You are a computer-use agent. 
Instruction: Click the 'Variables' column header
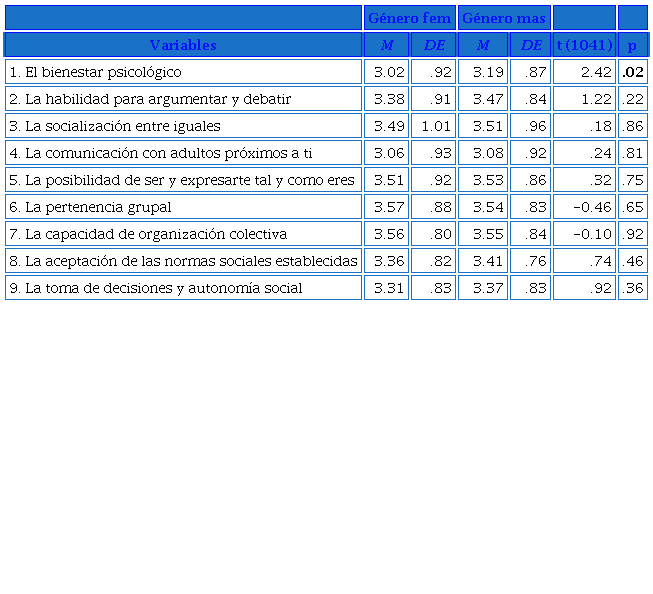[183, 45]
